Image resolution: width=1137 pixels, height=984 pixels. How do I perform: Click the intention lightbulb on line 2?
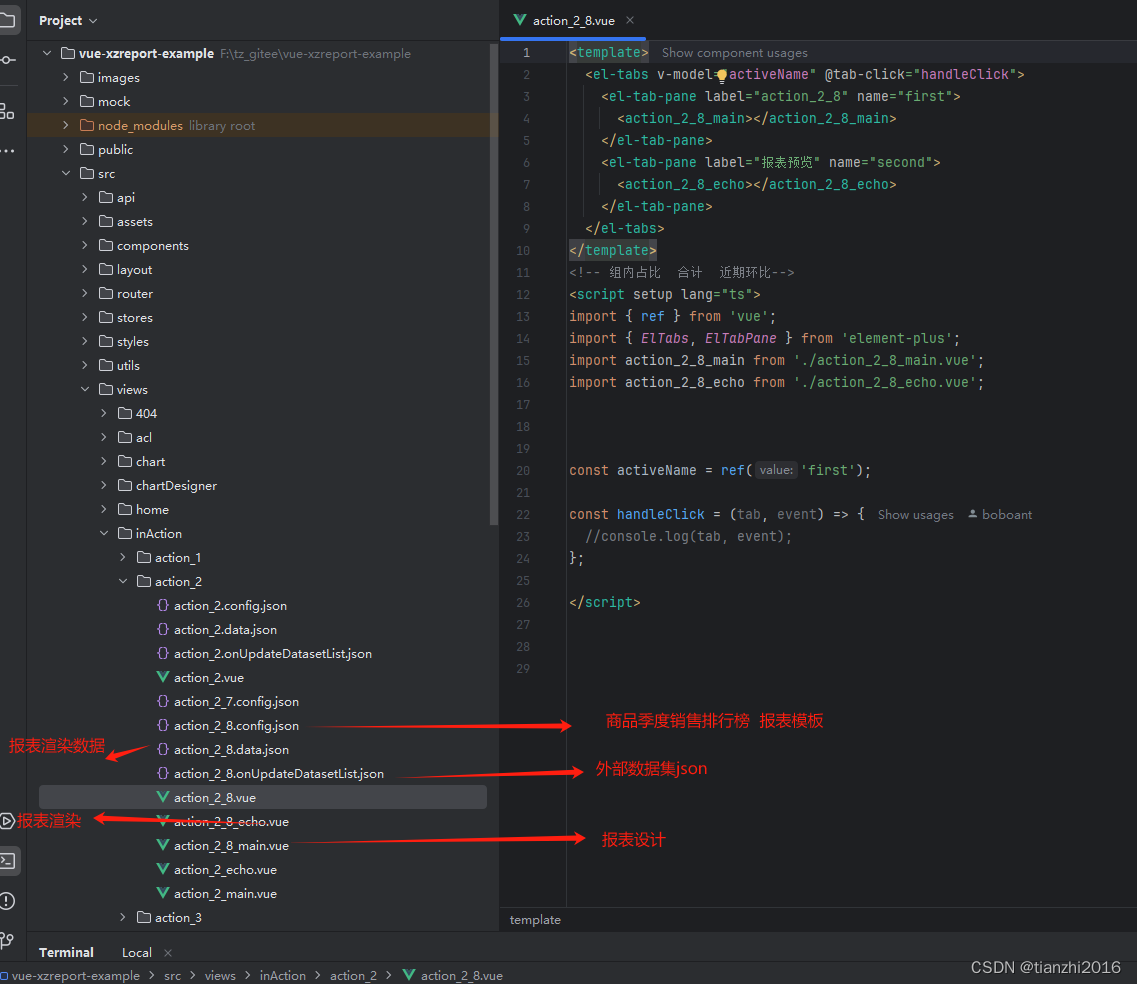[722, 75]
